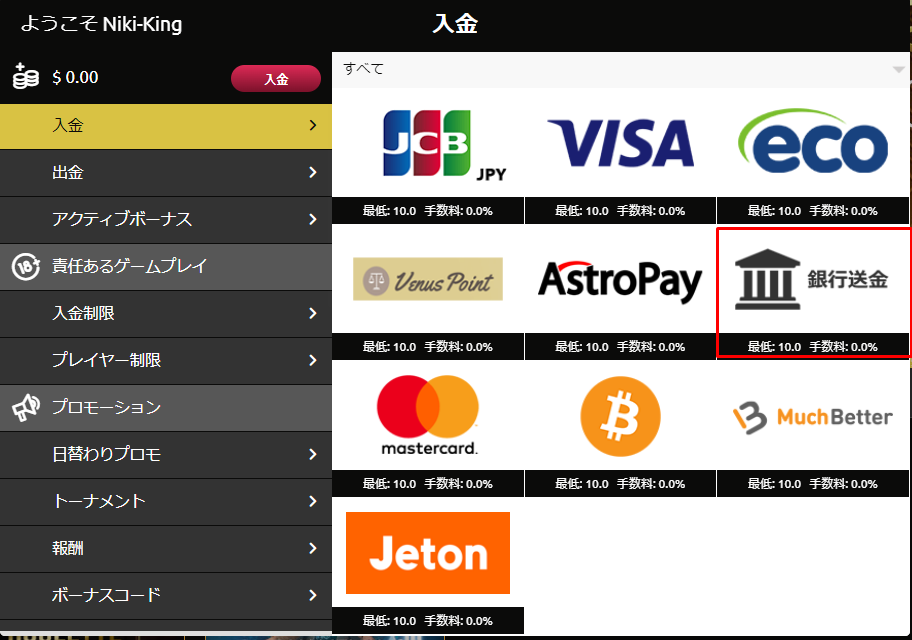Expand the 出金 withdrawal menu item

pos(166,173)
